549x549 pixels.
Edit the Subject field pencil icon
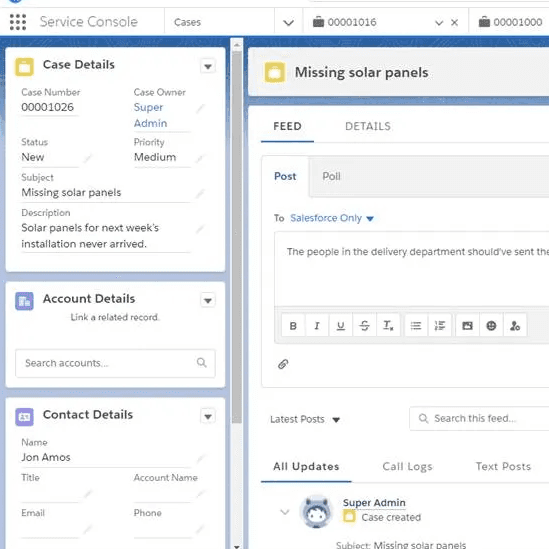pos(200,193)
